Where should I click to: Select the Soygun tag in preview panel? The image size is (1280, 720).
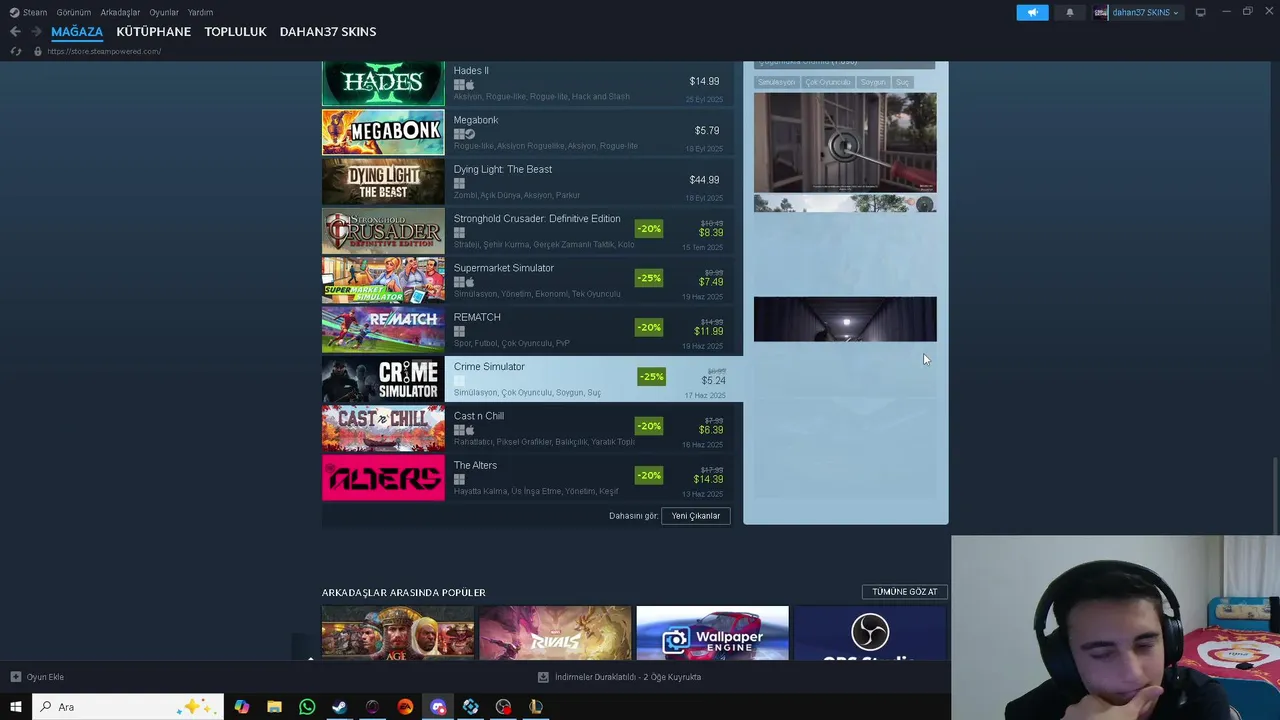pos(873,82)
